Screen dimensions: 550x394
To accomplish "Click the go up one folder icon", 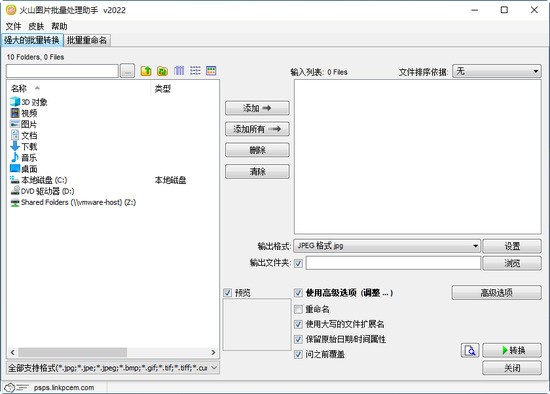I will coord(146,71).
